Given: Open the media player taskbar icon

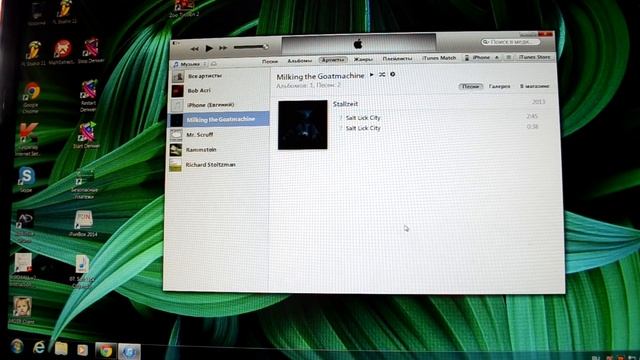Looking at the screenshot, I should (82, 350).
